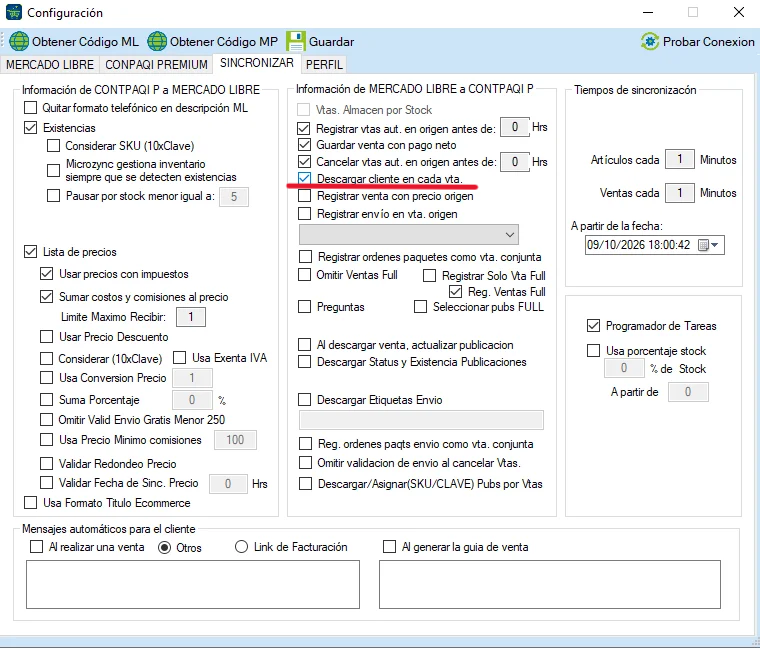The width and height of the screenshot is (760, 649).
Task: Uncheck the Existencias checkbox
Action: coord(30,127)
